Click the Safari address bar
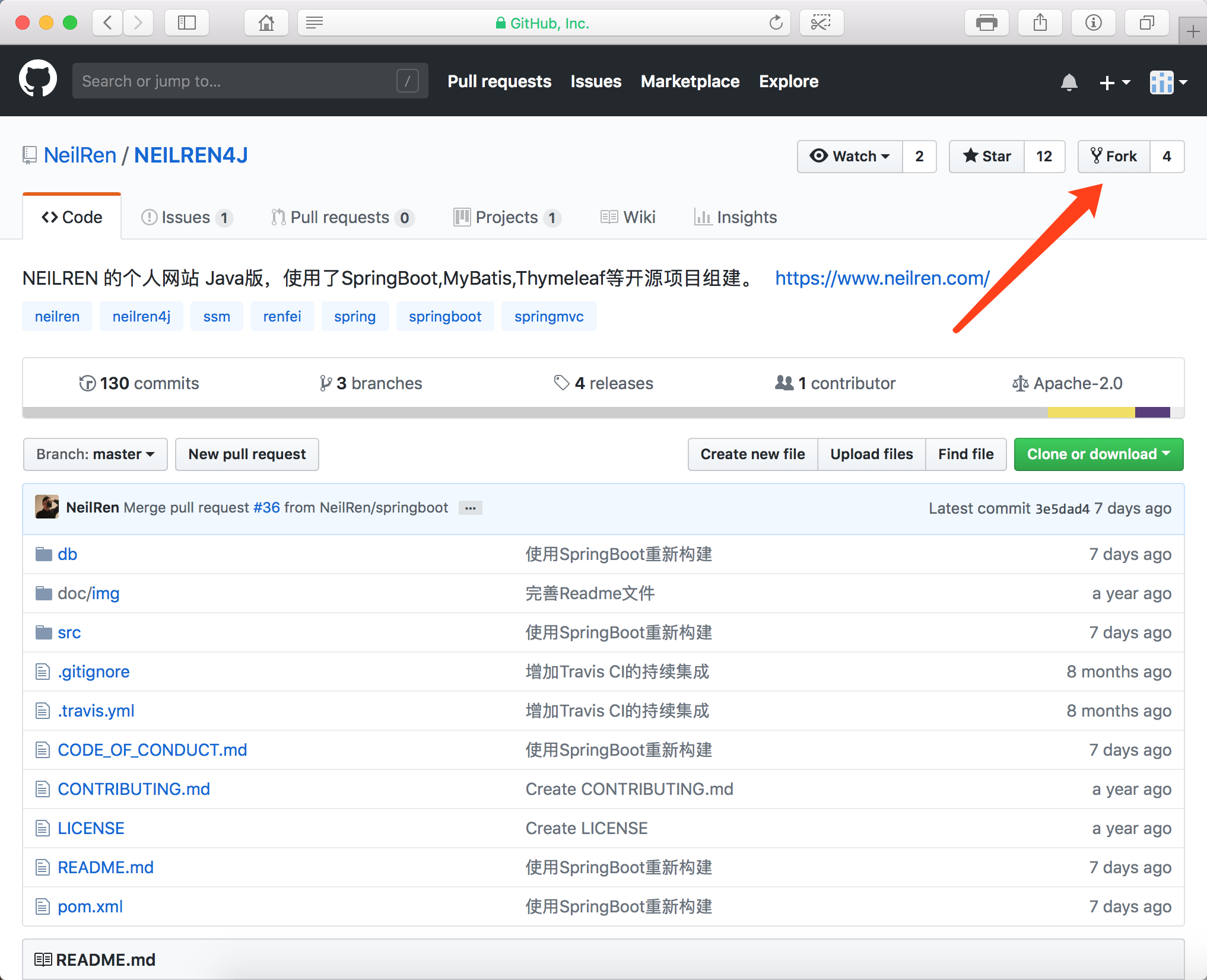This screenshot has height=980, width=1207. coord(544,23)
